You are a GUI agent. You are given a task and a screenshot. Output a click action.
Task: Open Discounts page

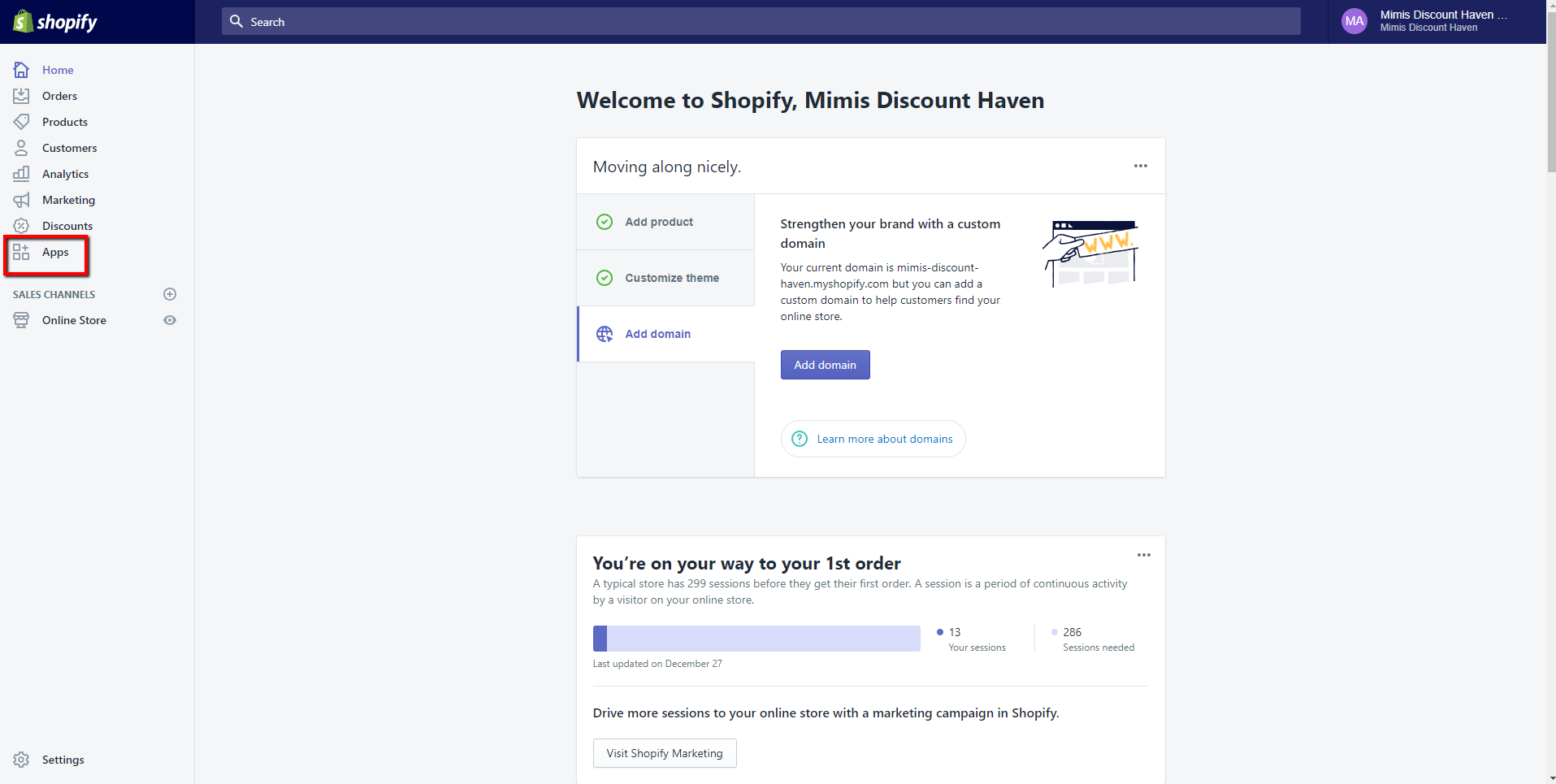[x=67, y=226]
